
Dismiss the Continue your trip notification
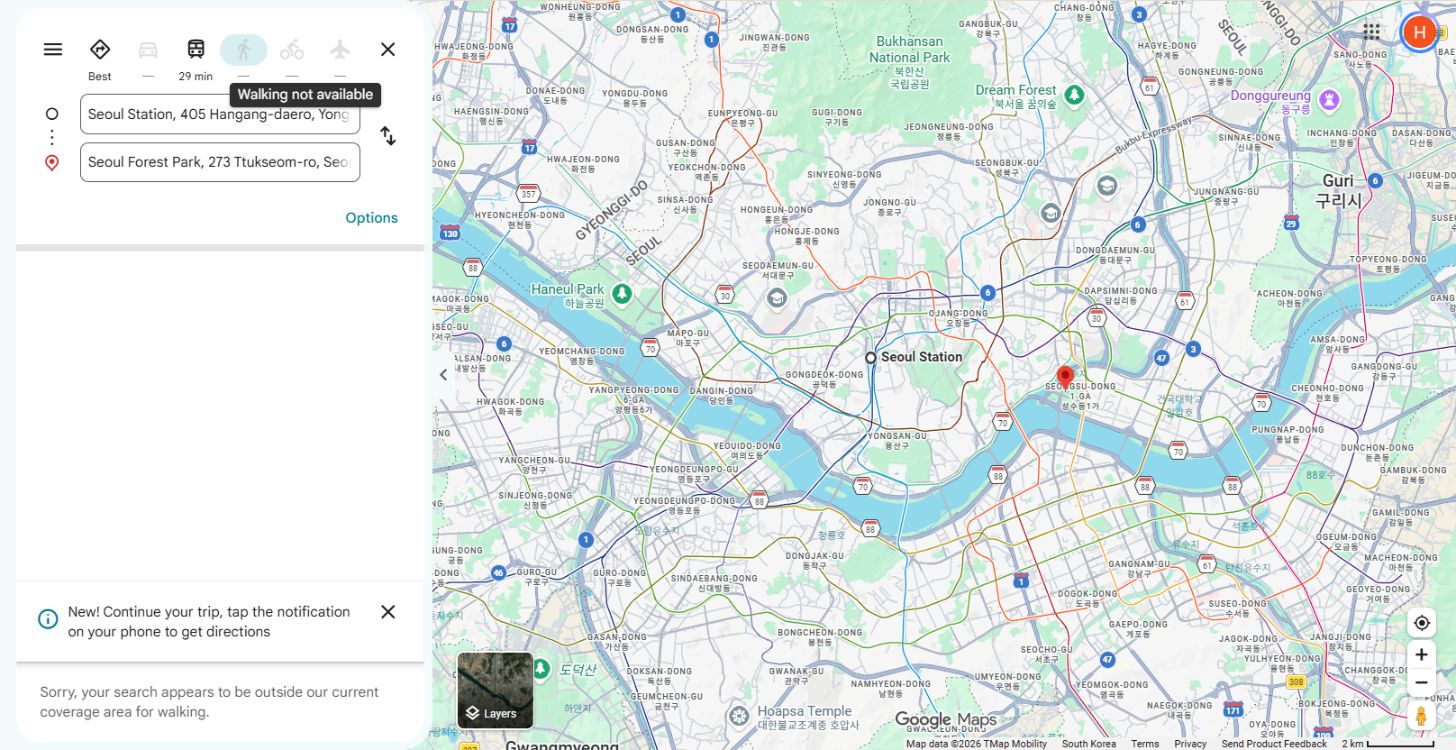coord(388,612)
